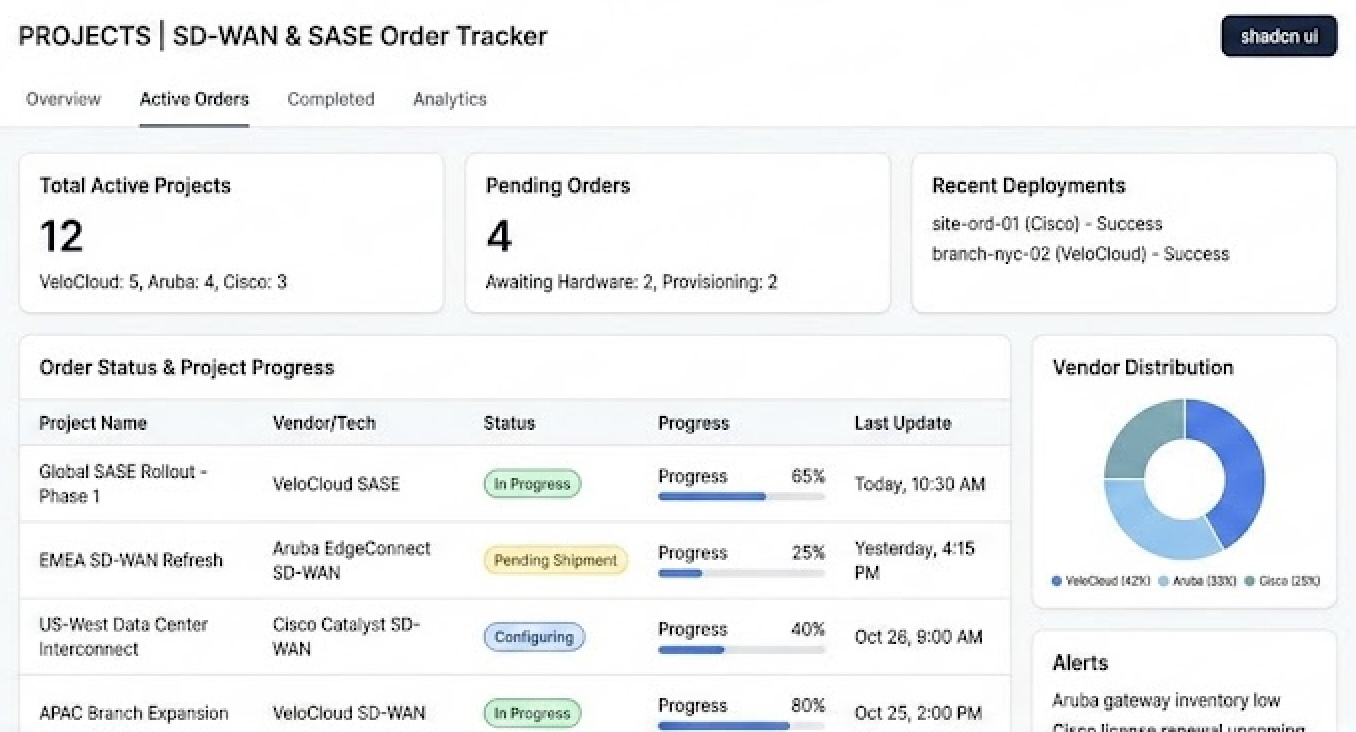1356x732 pixels.
Task: Open the EMEA SD-WAN Refresh project row
Action: [x=131, y=560]
